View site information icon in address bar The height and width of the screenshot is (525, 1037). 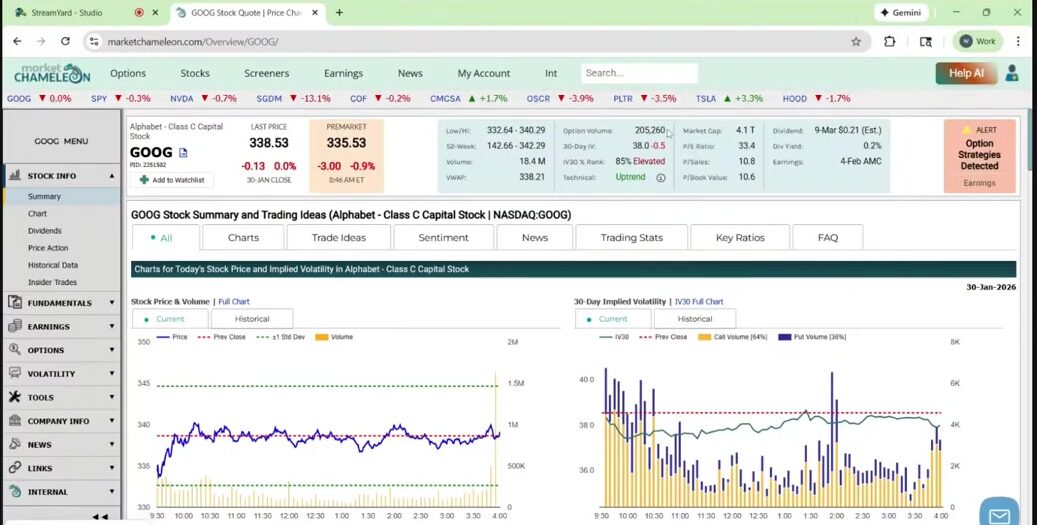pos(94,41)
